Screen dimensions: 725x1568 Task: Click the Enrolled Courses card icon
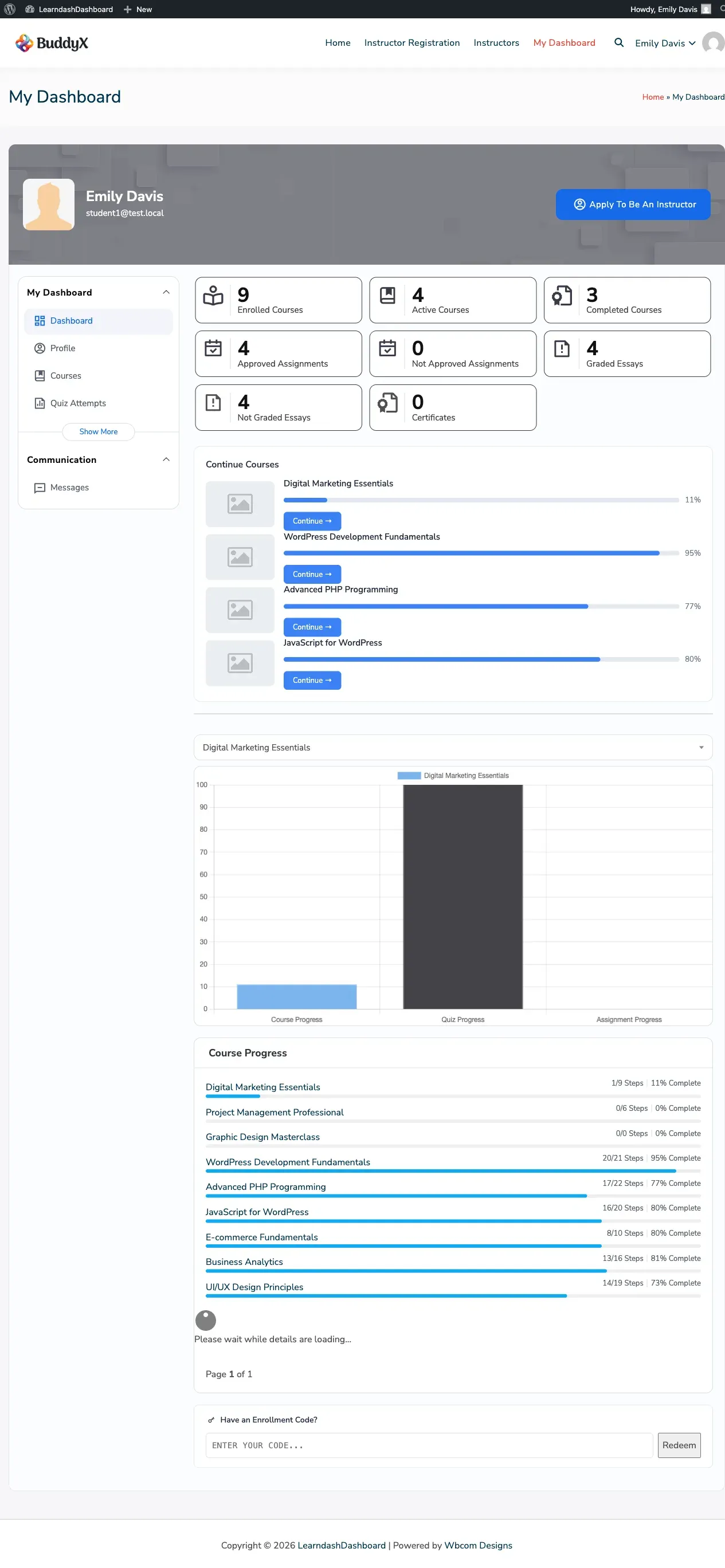point(213,296)
